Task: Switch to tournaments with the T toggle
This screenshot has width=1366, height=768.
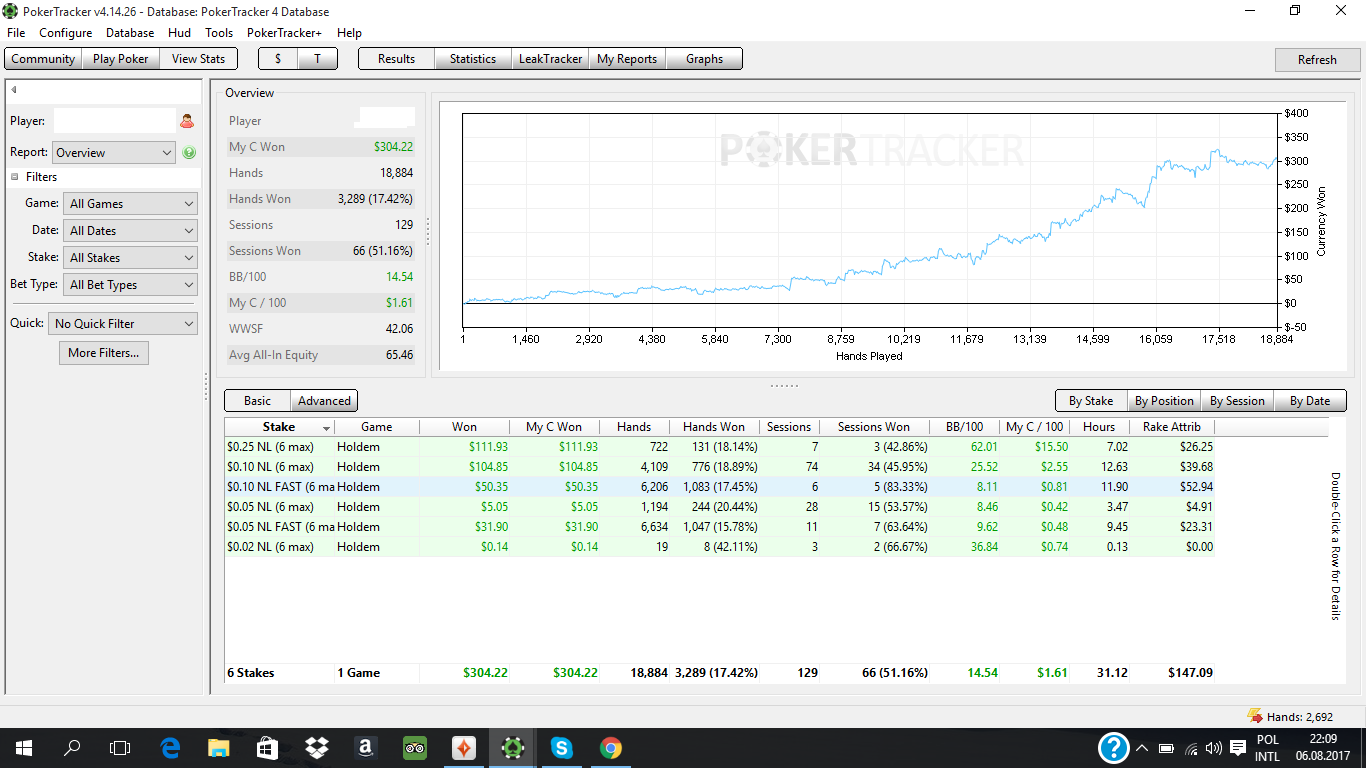Action: pyautogui.click(x=317, y=59)
